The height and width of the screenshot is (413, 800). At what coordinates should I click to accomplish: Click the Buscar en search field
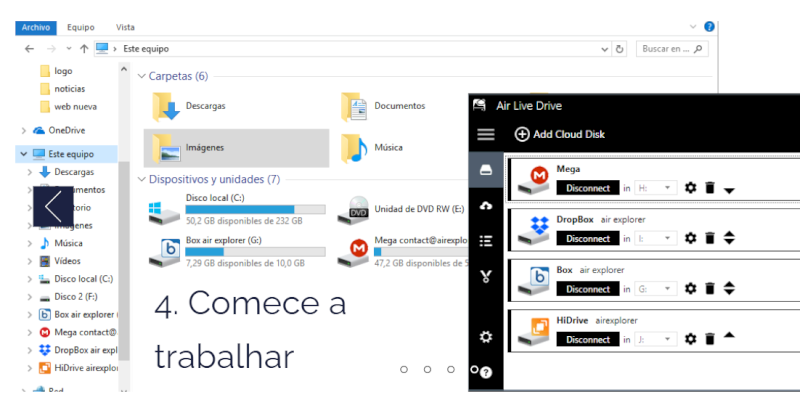(x=672, y=49)
